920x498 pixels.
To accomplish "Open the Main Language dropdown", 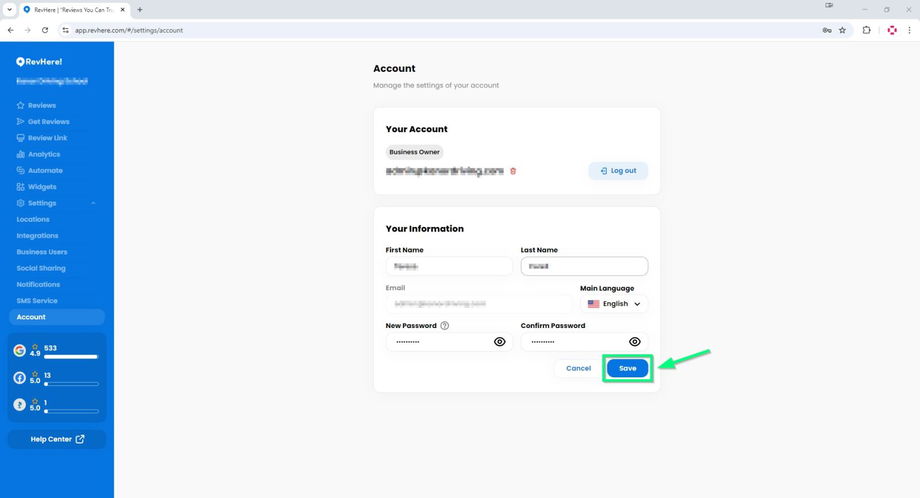I will [614, 304].
